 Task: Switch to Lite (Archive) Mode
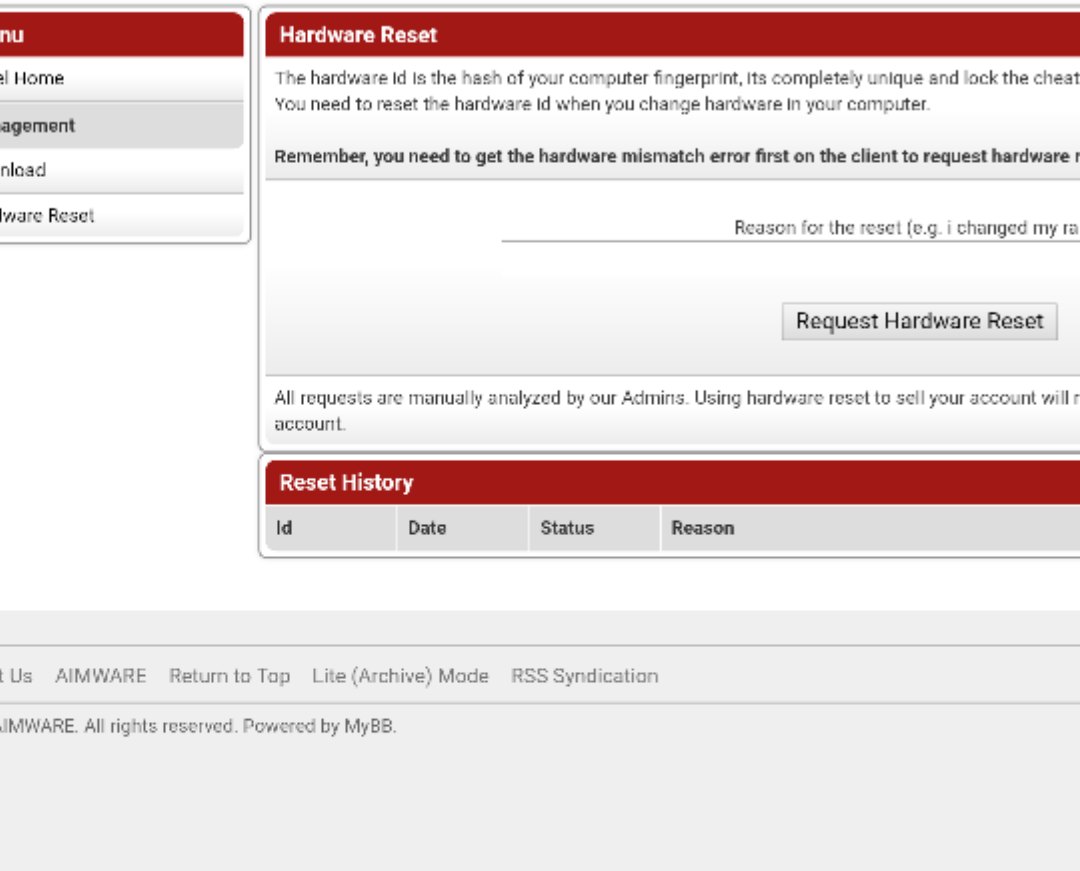click(x=400, y=675)
